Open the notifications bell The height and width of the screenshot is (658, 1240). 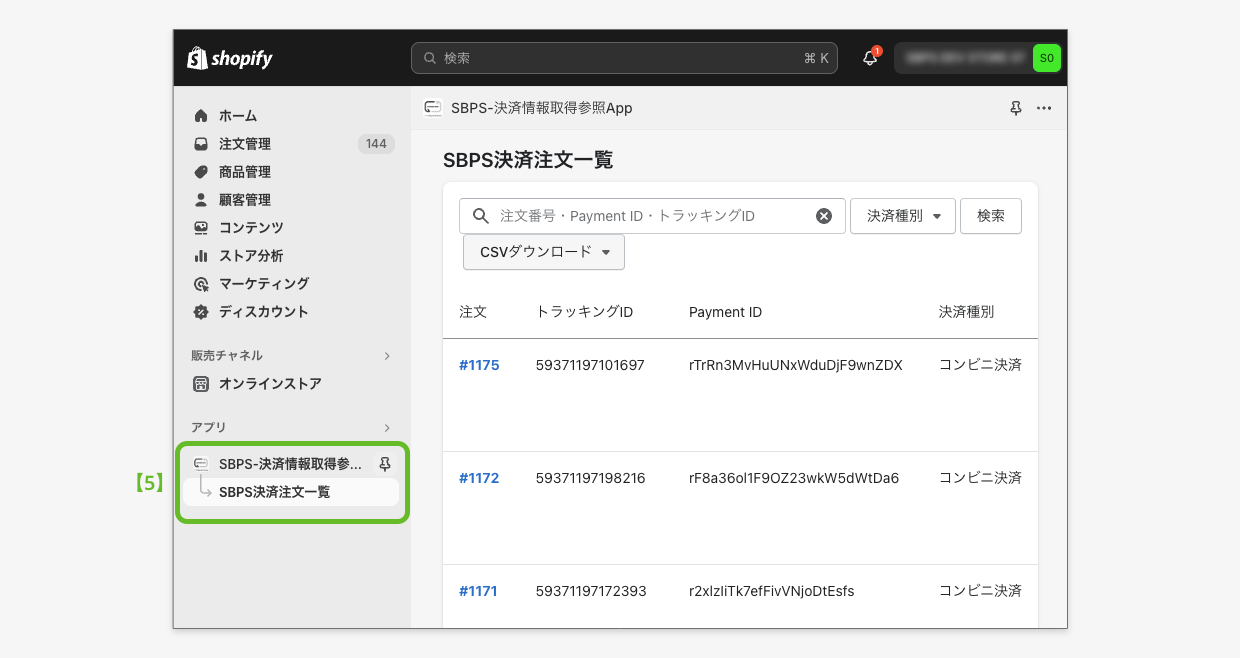click(x=870, y=58)
